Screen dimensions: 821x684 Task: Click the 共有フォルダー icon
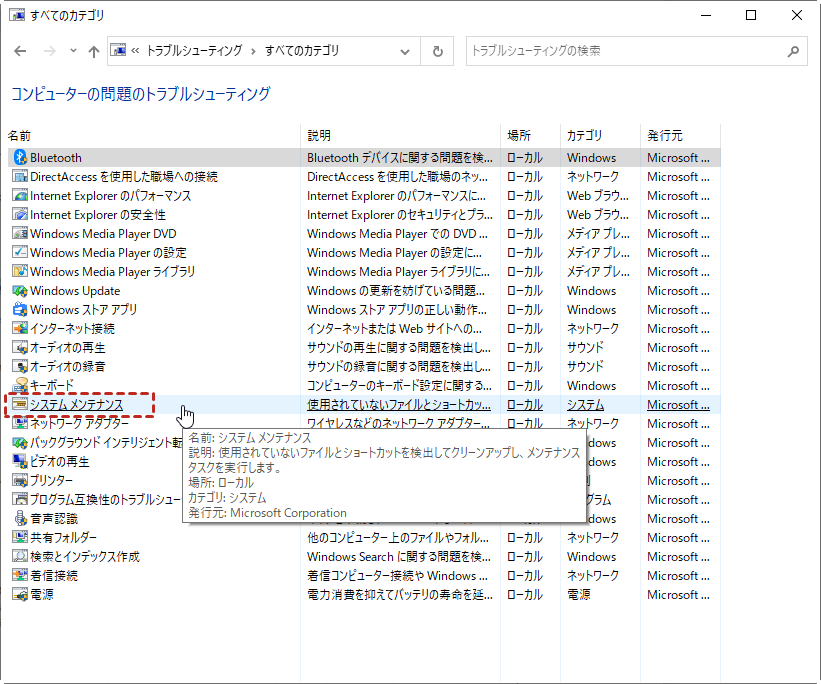pos(20,537)
